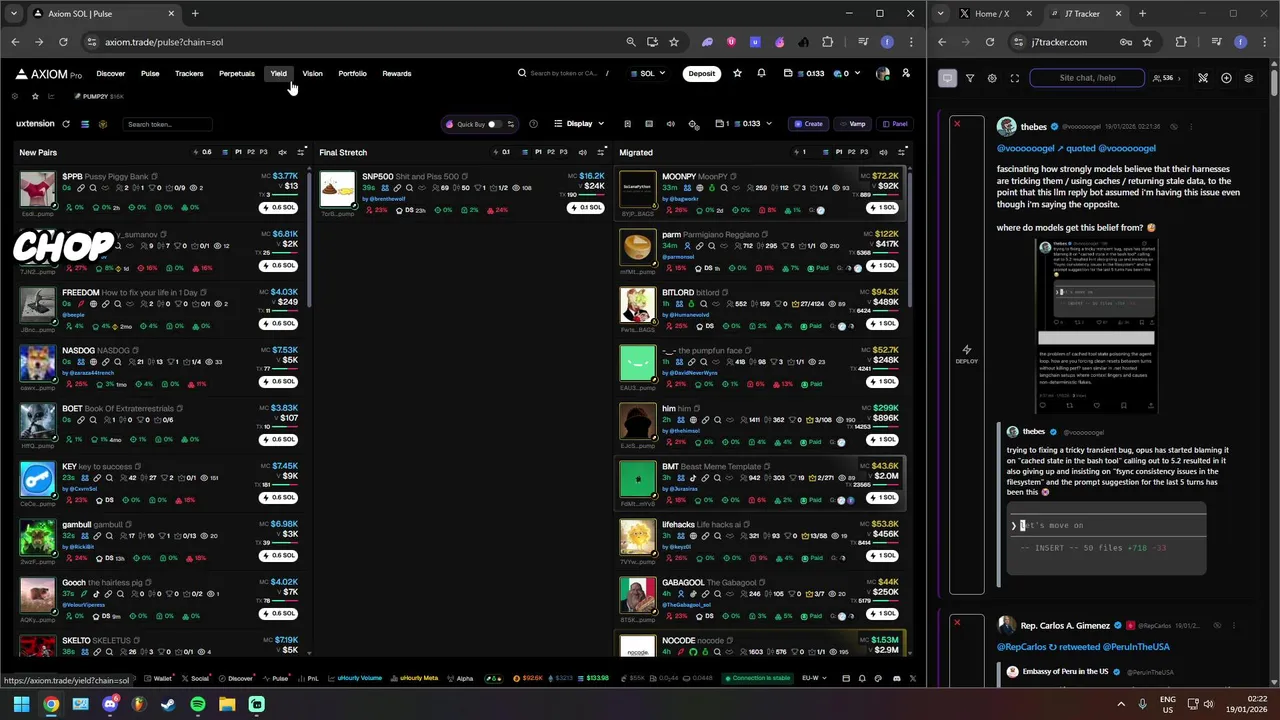Open the notifications bell in Axiom header

coord(761,73)
